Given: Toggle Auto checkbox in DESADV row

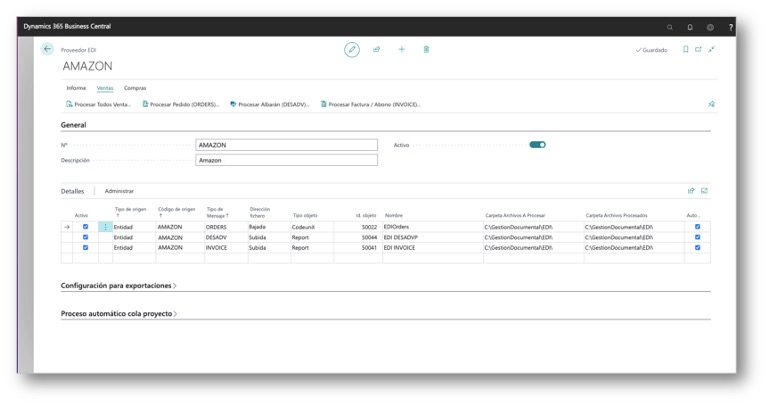Looking at the screenshot, I should click(x=697, y=237).
